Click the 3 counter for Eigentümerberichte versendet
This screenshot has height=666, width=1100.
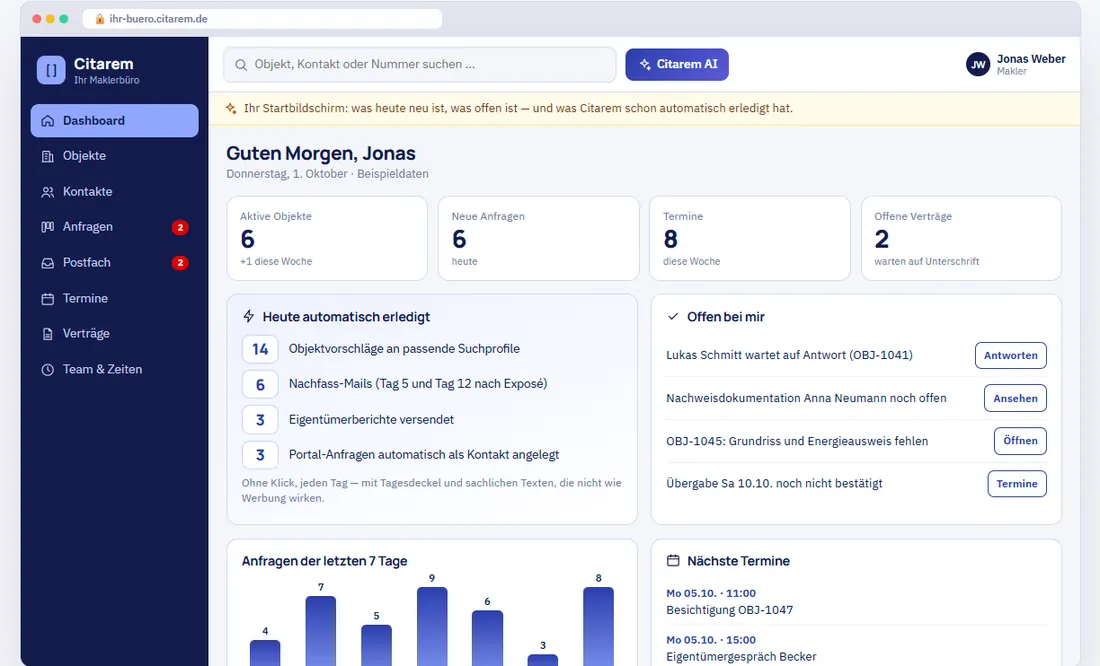(x=260, y=420)
